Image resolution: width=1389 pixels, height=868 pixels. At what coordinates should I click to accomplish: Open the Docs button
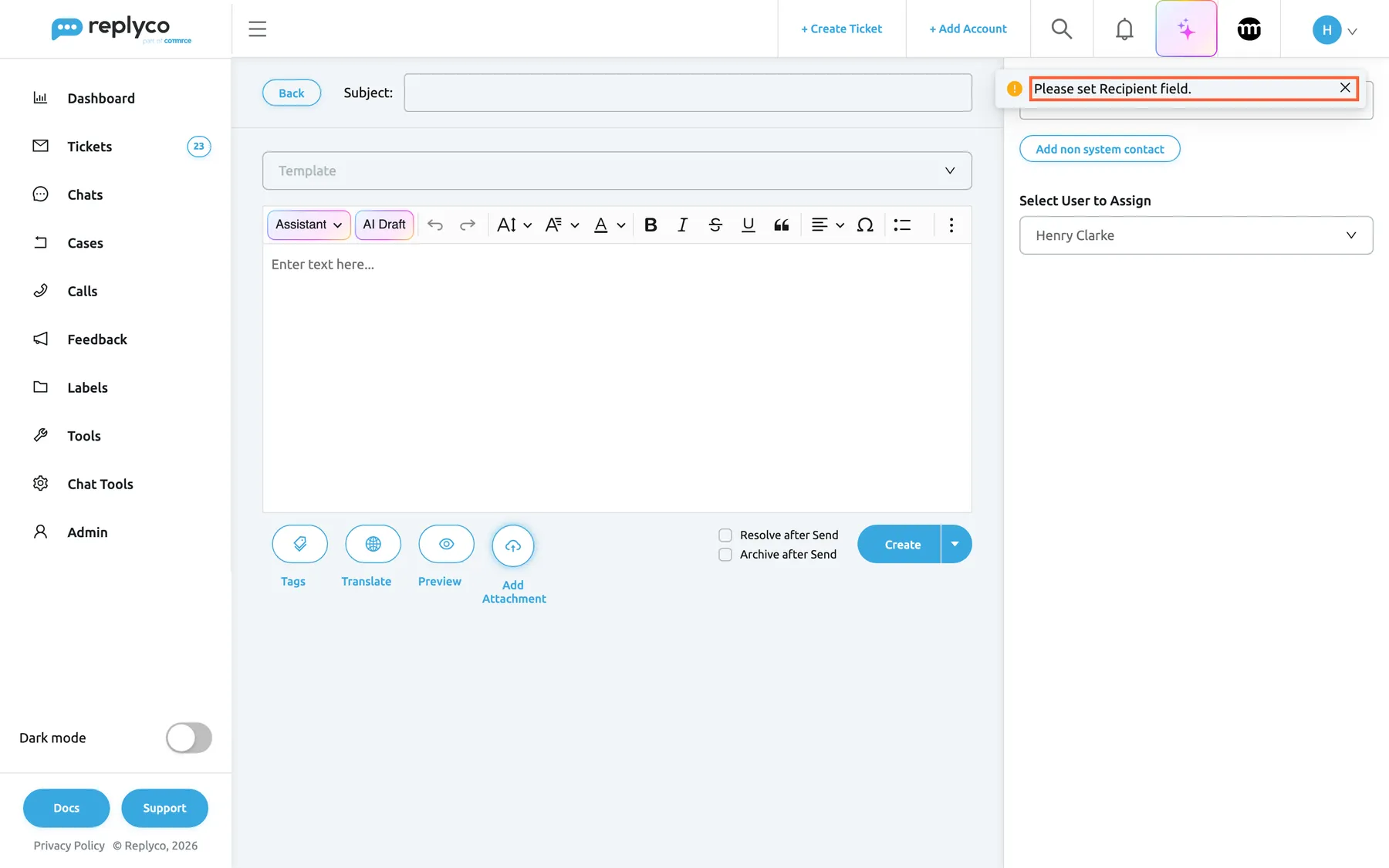66,808
